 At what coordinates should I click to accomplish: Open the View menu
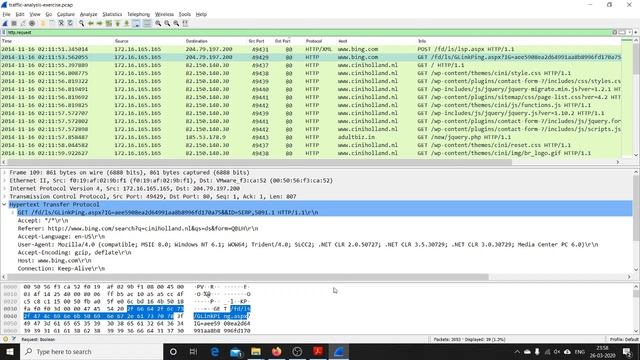35,14
